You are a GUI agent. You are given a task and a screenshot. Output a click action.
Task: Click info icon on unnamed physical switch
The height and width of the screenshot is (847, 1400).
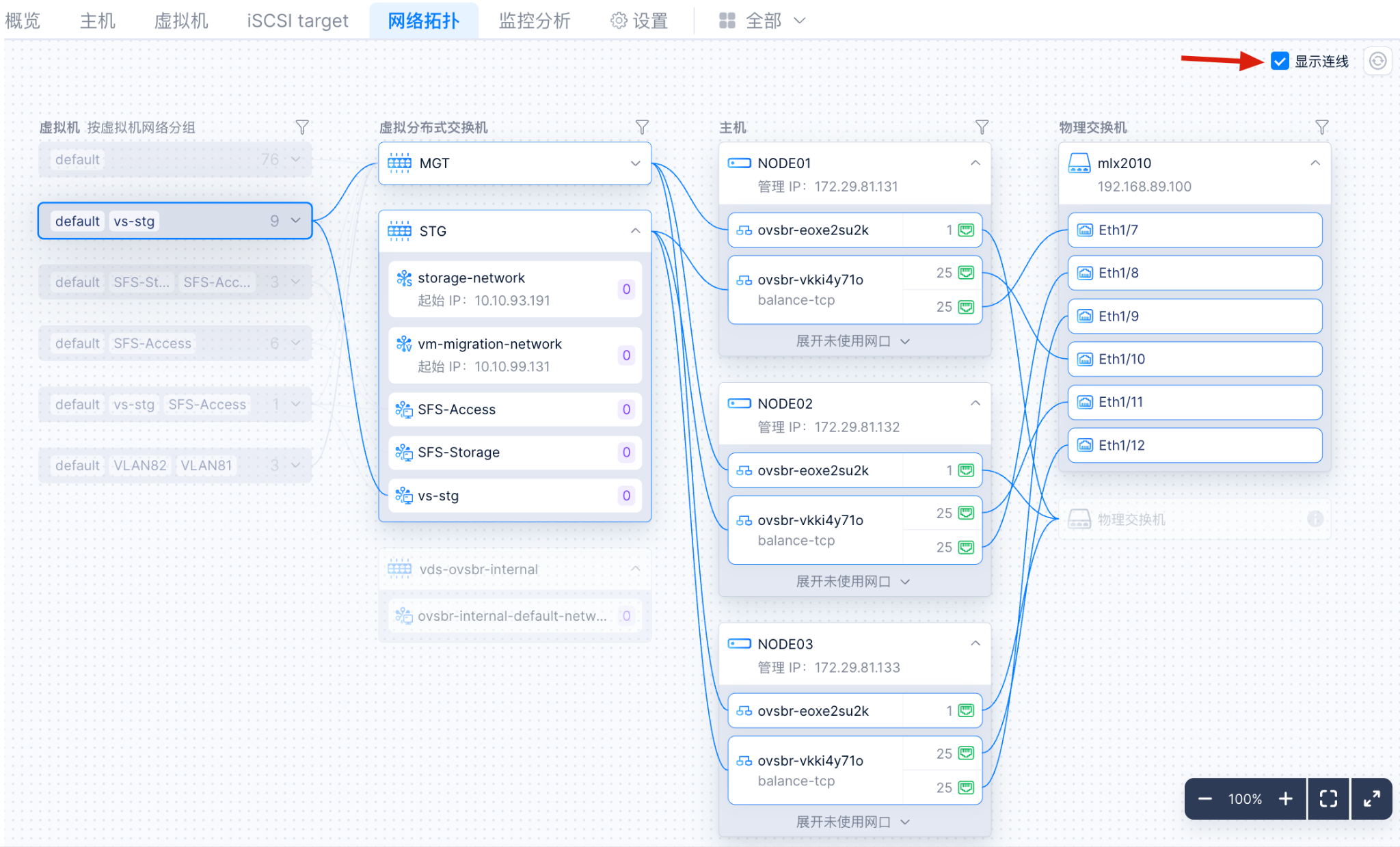click(x=1315, y=519)
